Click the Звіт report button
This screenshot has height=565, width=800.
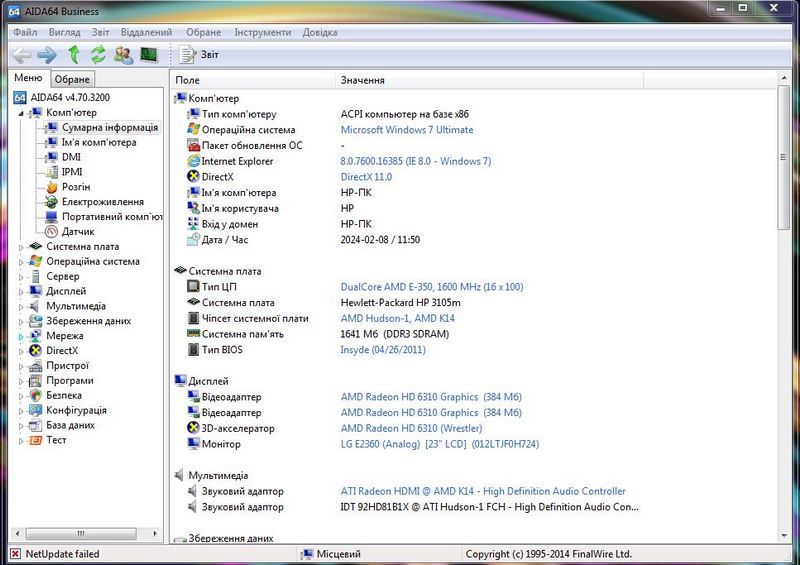click(200, 54)
